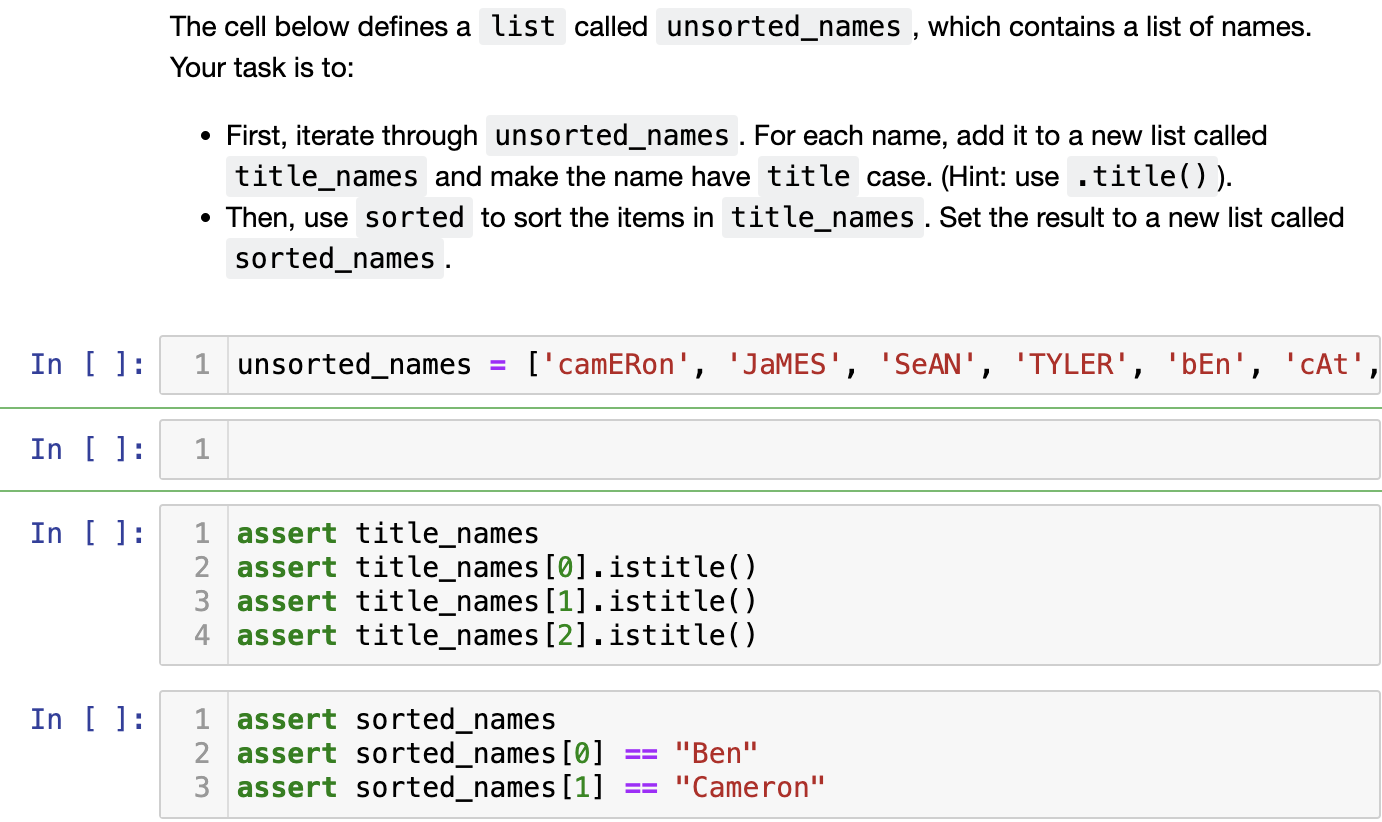Click line number 3 in the sorted_names cell

(201, 787)
